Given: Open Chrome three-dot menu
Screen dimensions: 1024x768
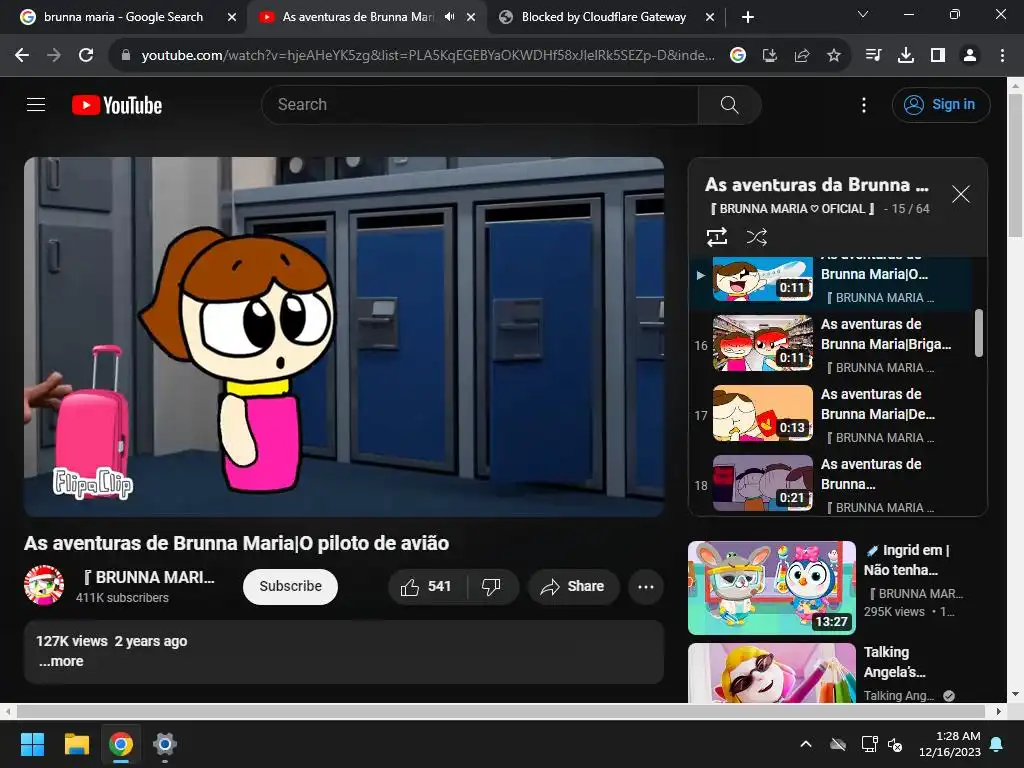Looking at the screenshot, I should point(1002,56).
